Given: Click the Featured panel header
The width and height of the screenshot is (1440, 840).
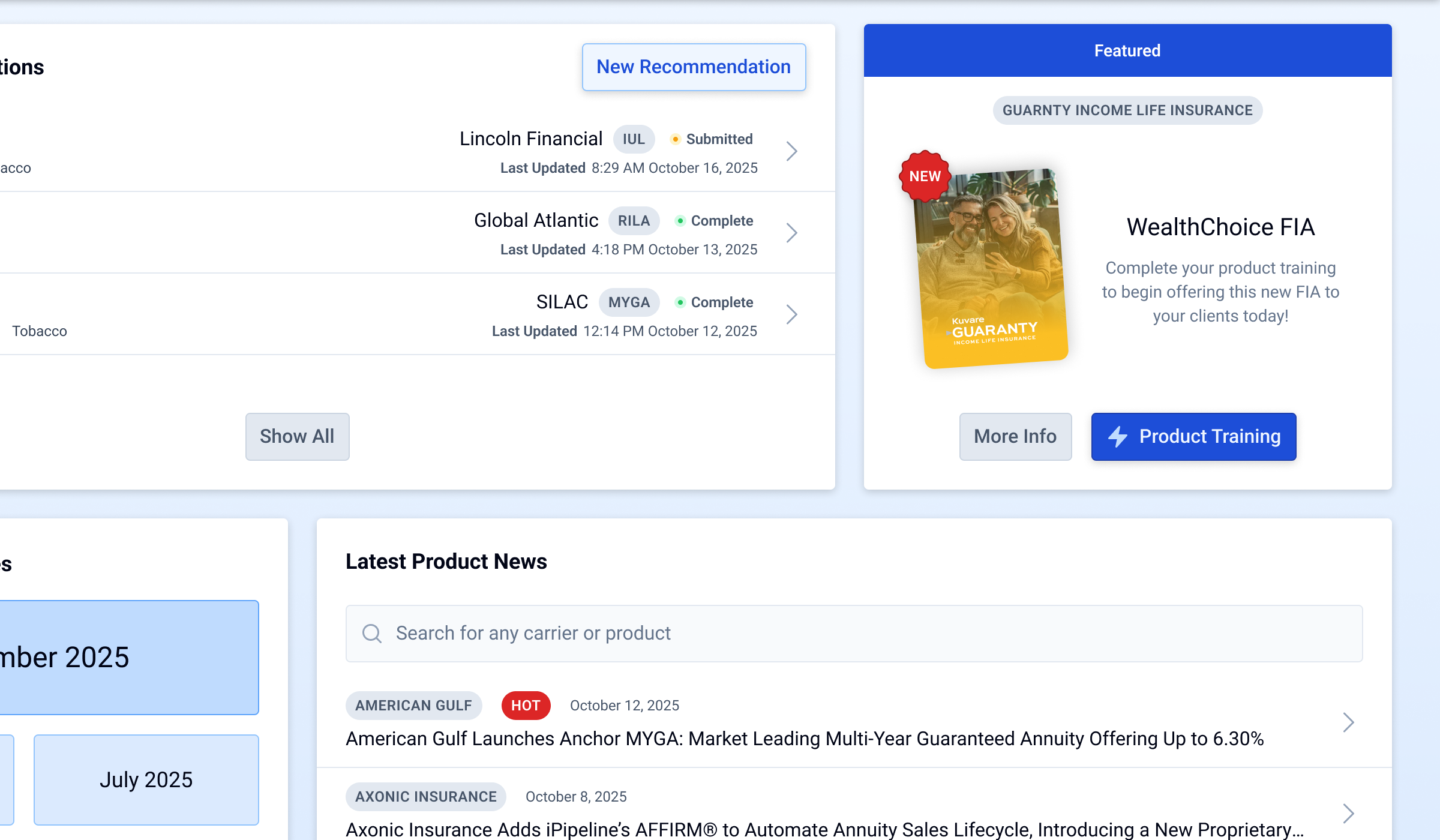Looking at the screenshot, I should (x=1128, y=50).
